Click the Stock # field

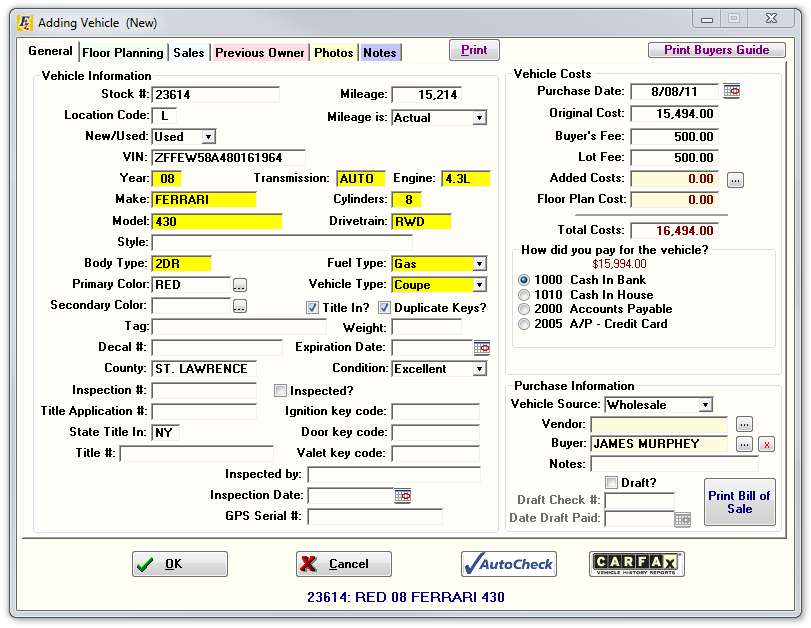215,95
